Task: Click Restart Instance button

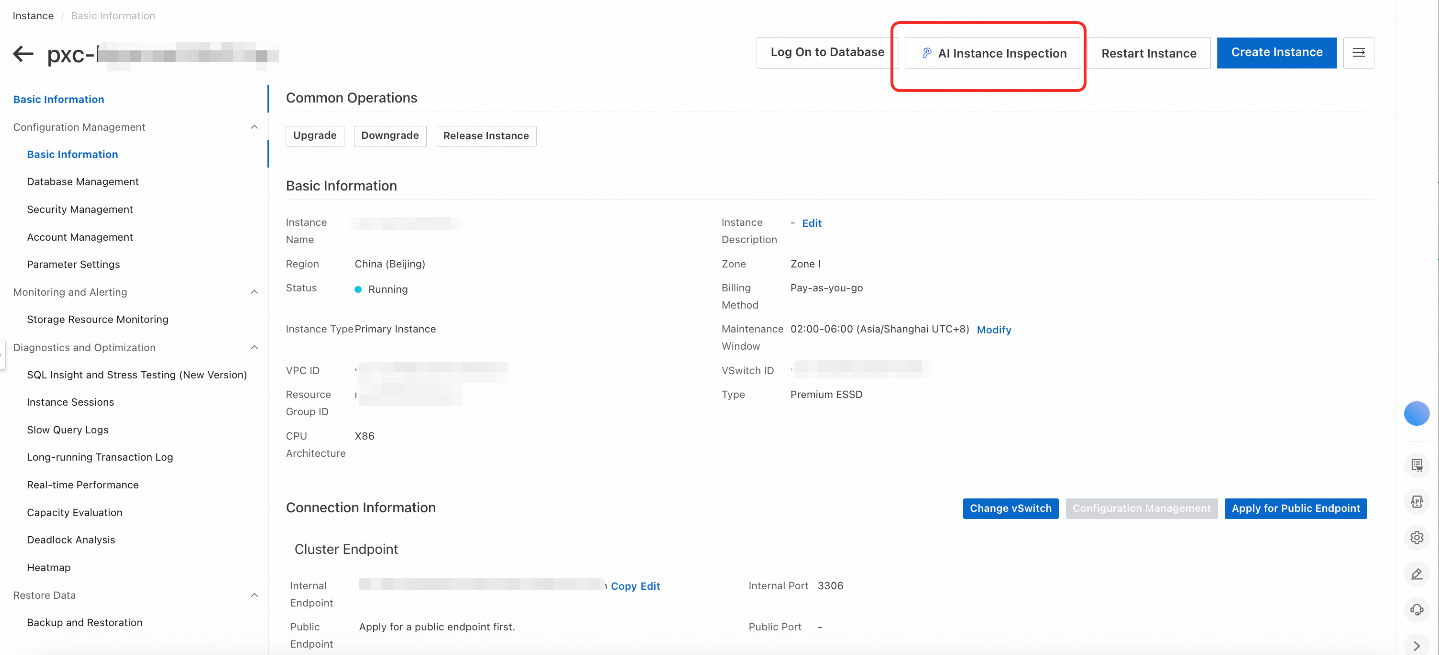Action: click(1149, 53)
